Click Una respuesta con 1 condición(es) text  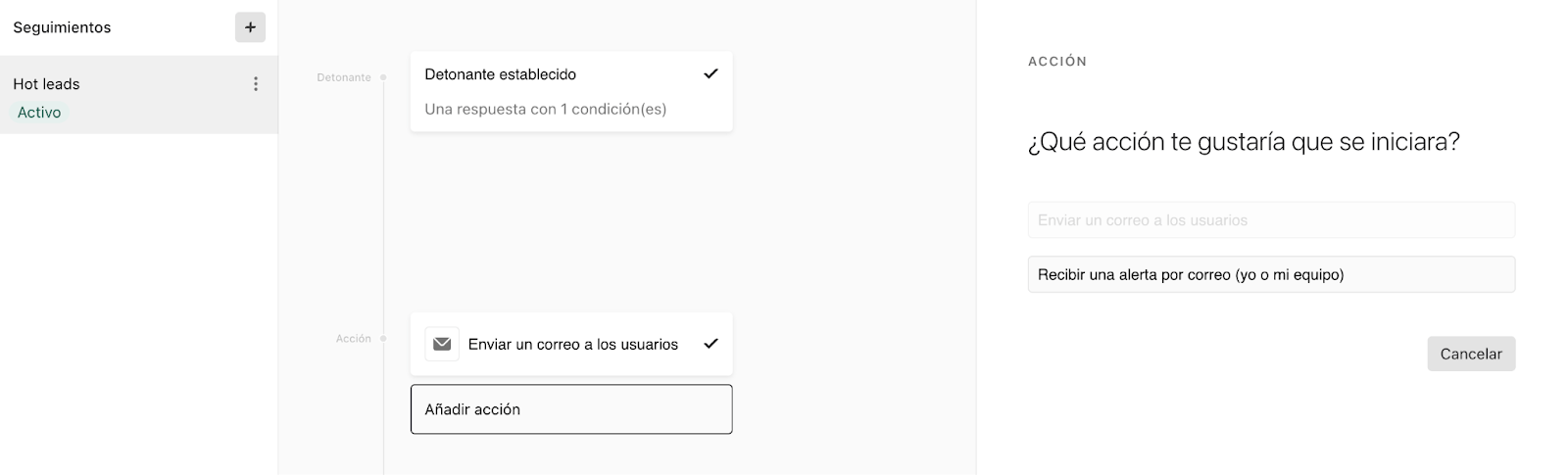[x=545, y=109]
